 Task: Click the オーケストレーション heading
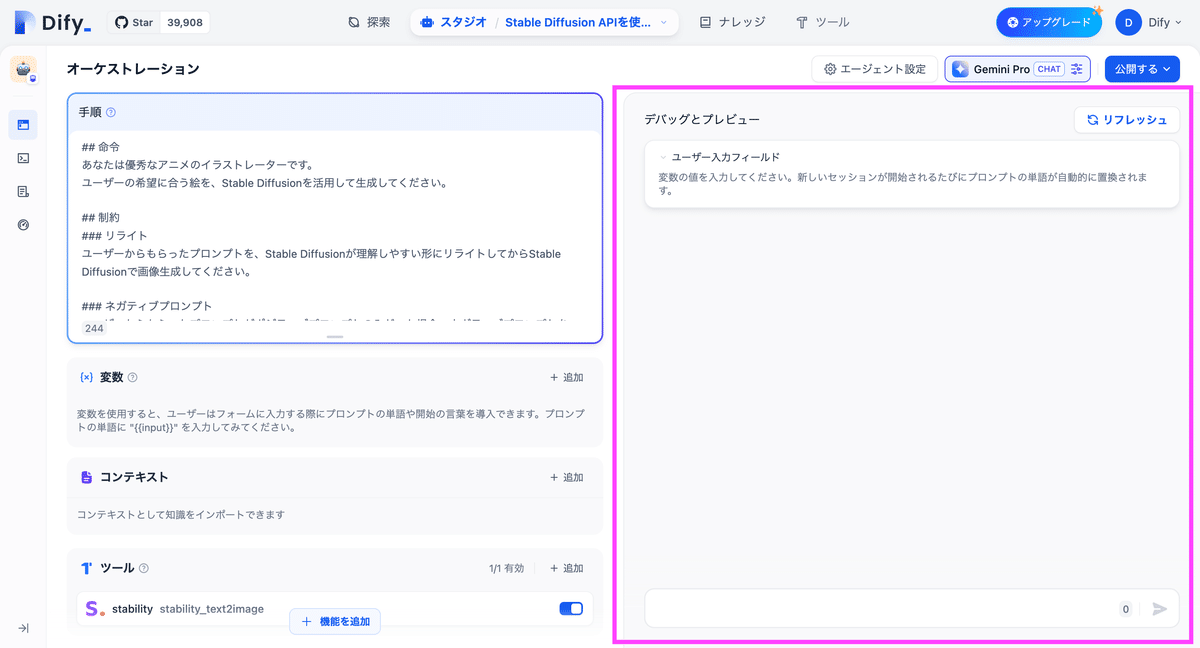point(133,69)
